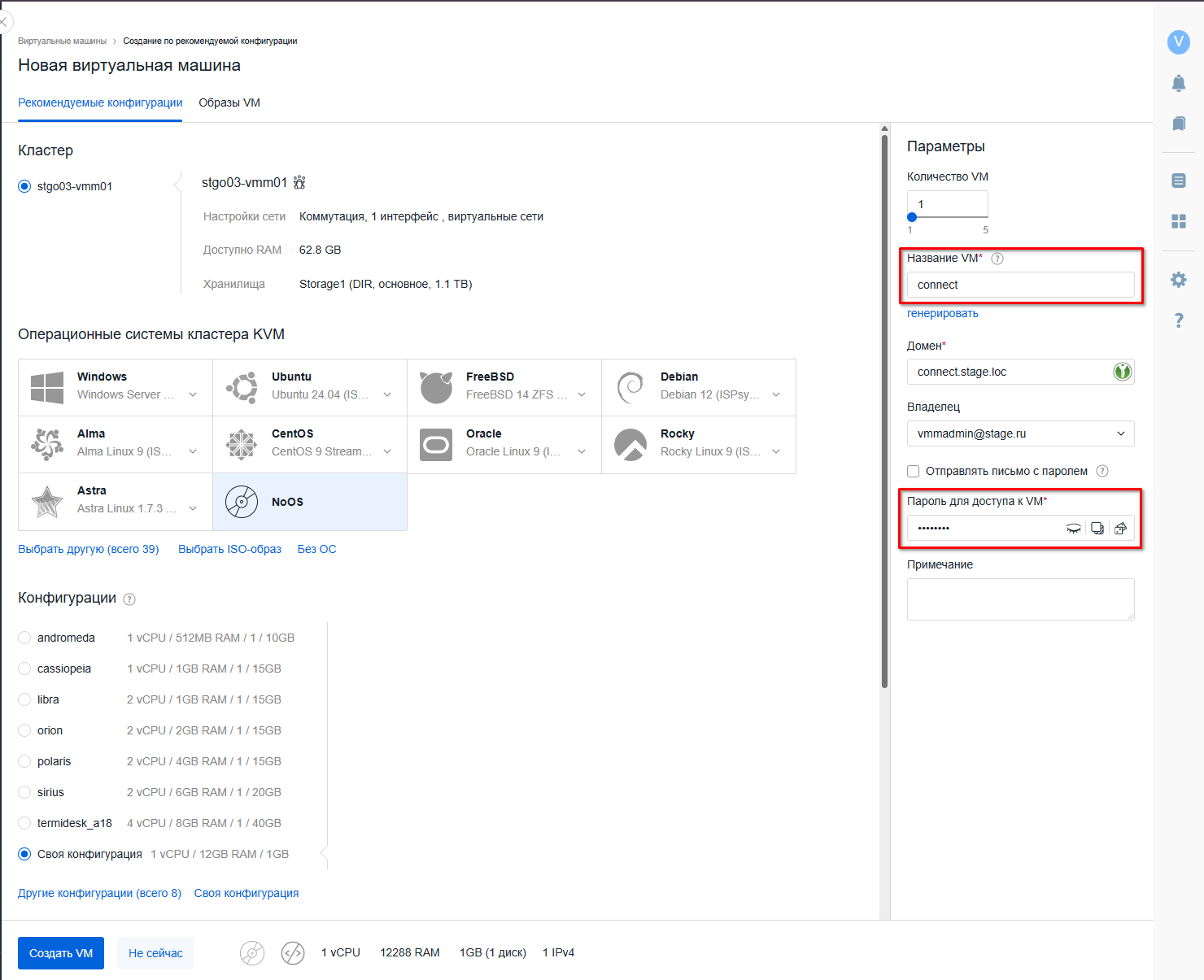Open the settings gear in sidebar

coord(1178,280)
